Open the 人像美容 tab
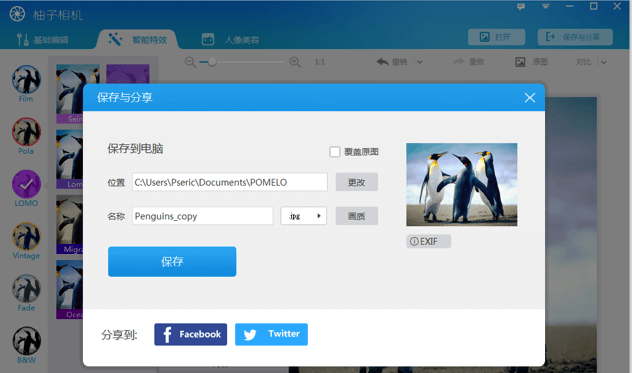 coord(231,40)
